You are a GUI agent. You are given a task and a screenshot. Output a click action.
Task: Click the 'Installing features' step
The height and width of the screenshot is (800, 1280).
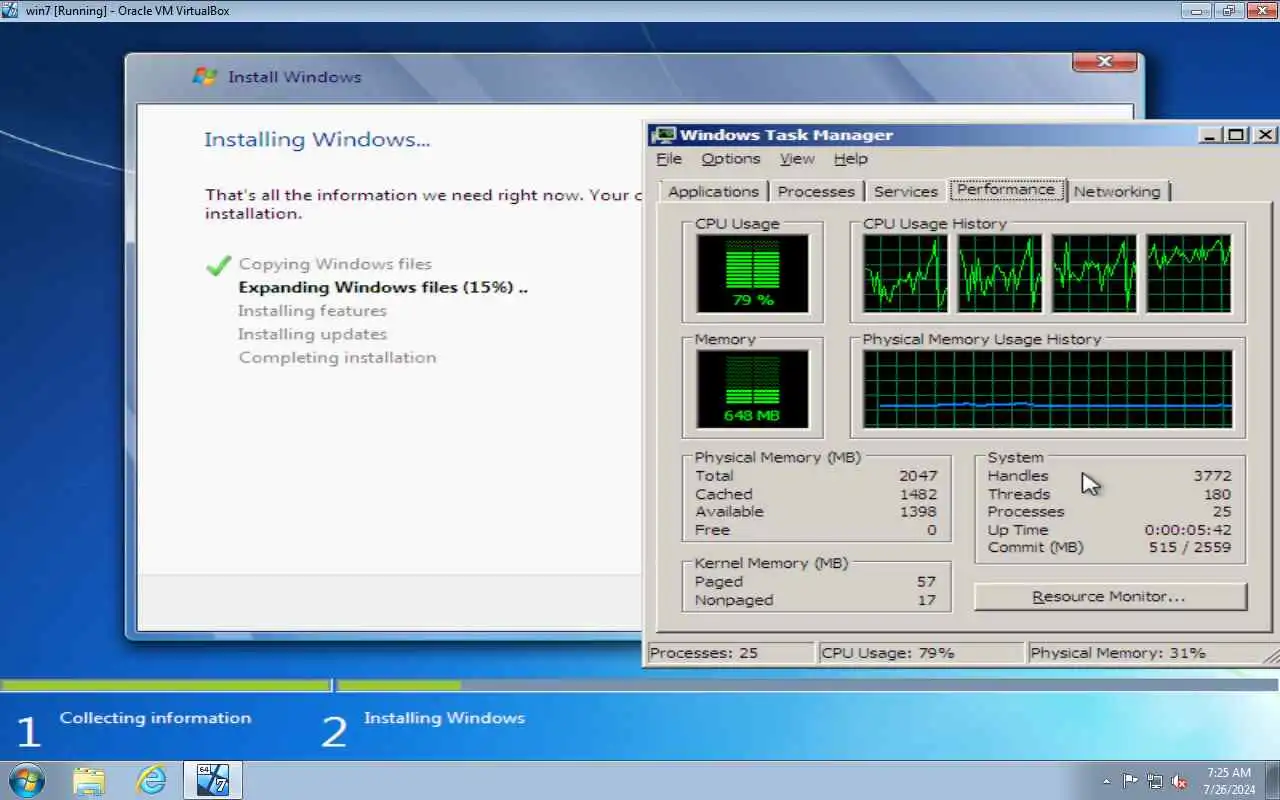pyautogui.click(x=312, y=311)
